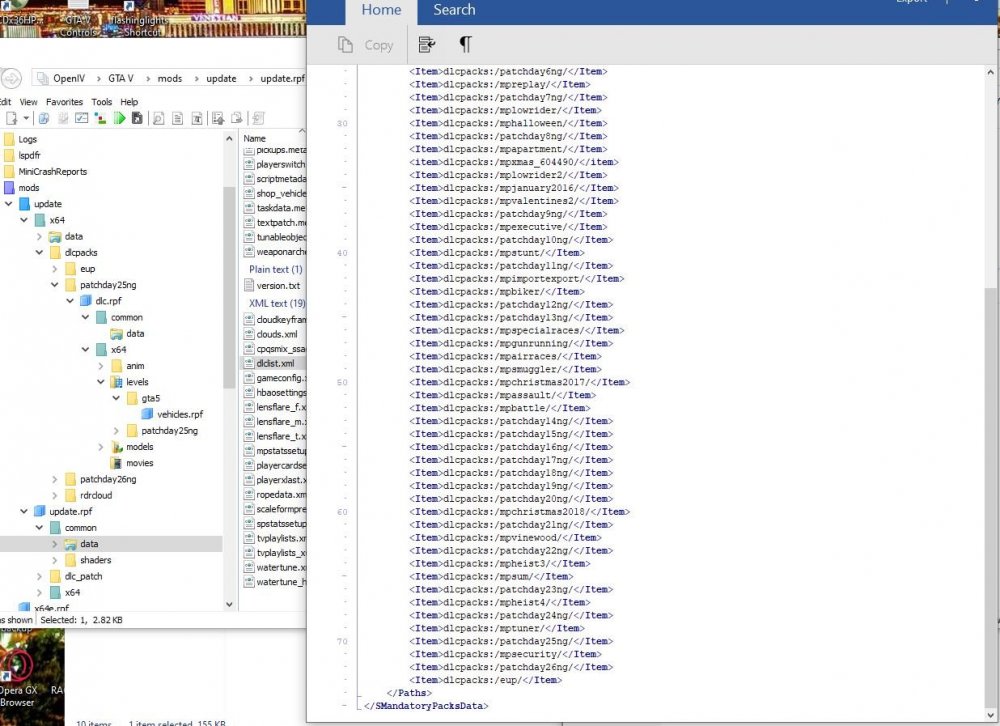
Task: Click the new file icon in OpenIV toolbar
Action: [11, 118]
